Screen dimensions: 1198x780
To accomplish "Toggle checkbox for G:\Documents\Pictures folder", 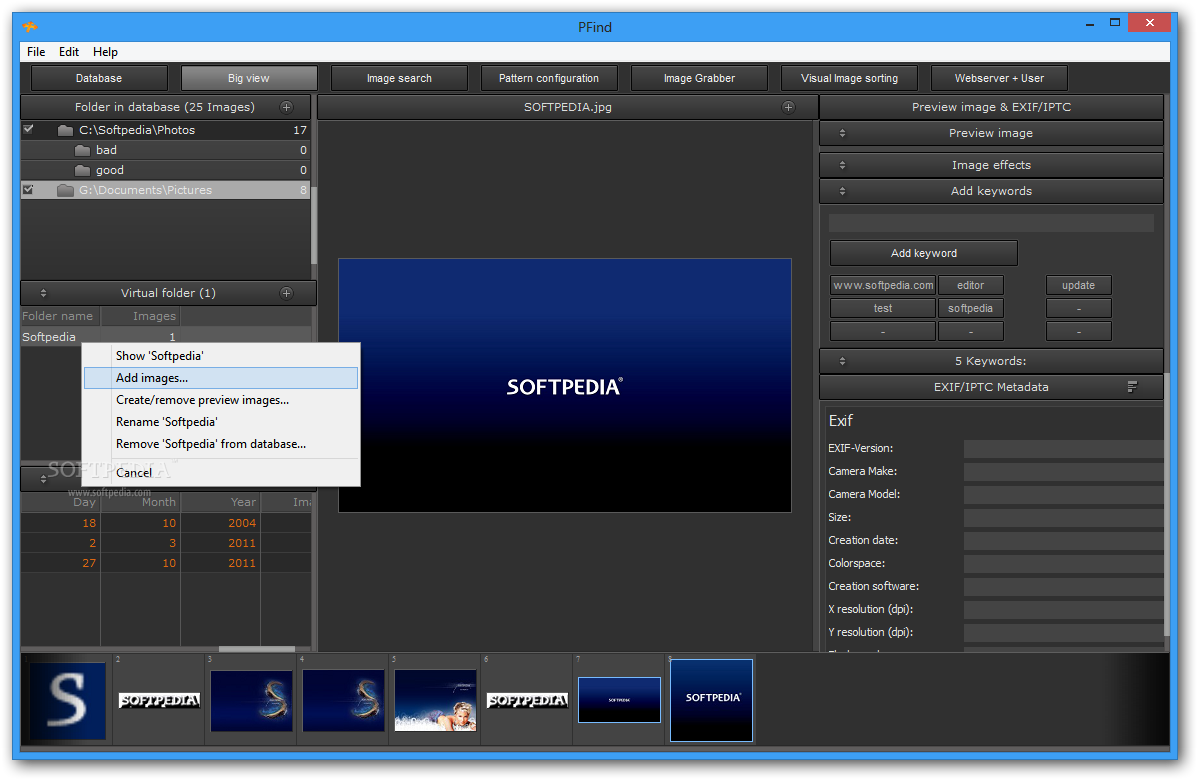I will 28,189.
